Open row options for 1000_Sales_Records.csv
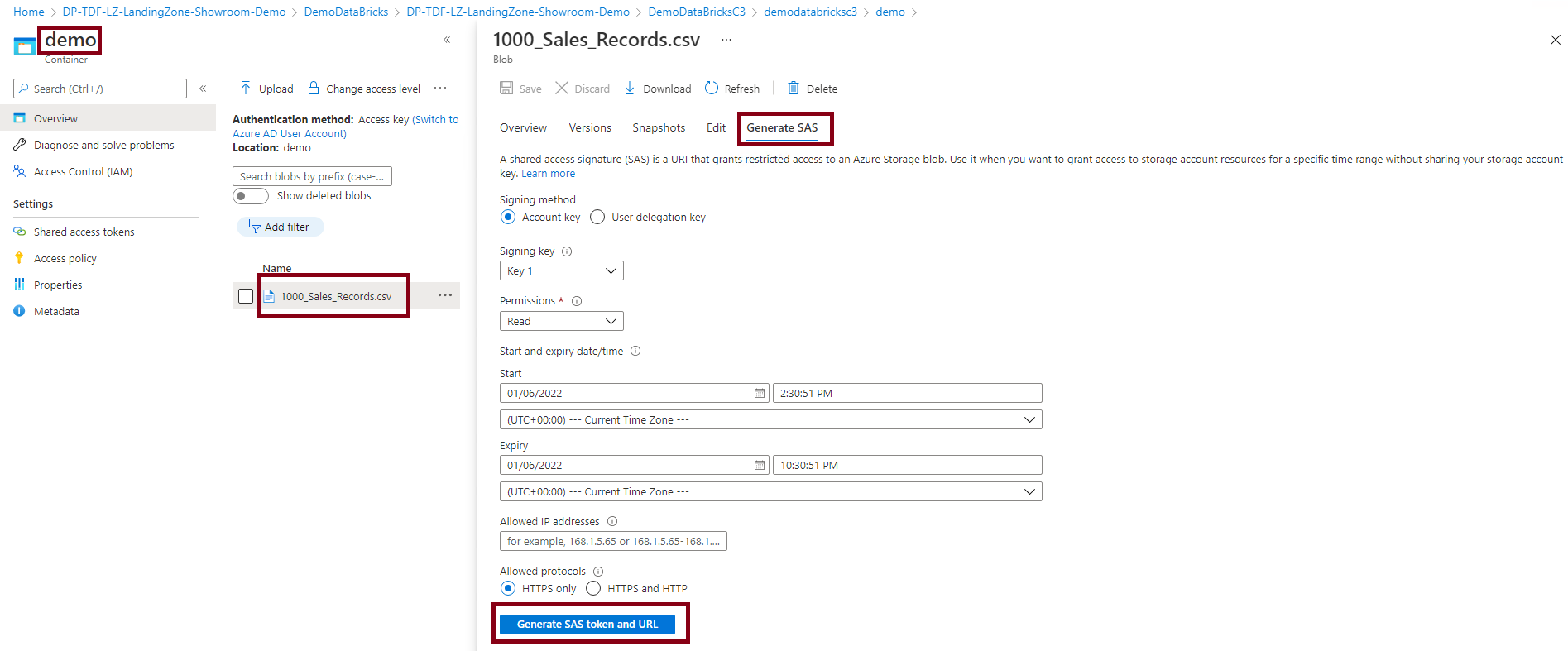The image size is (1568, 651). 445,295
